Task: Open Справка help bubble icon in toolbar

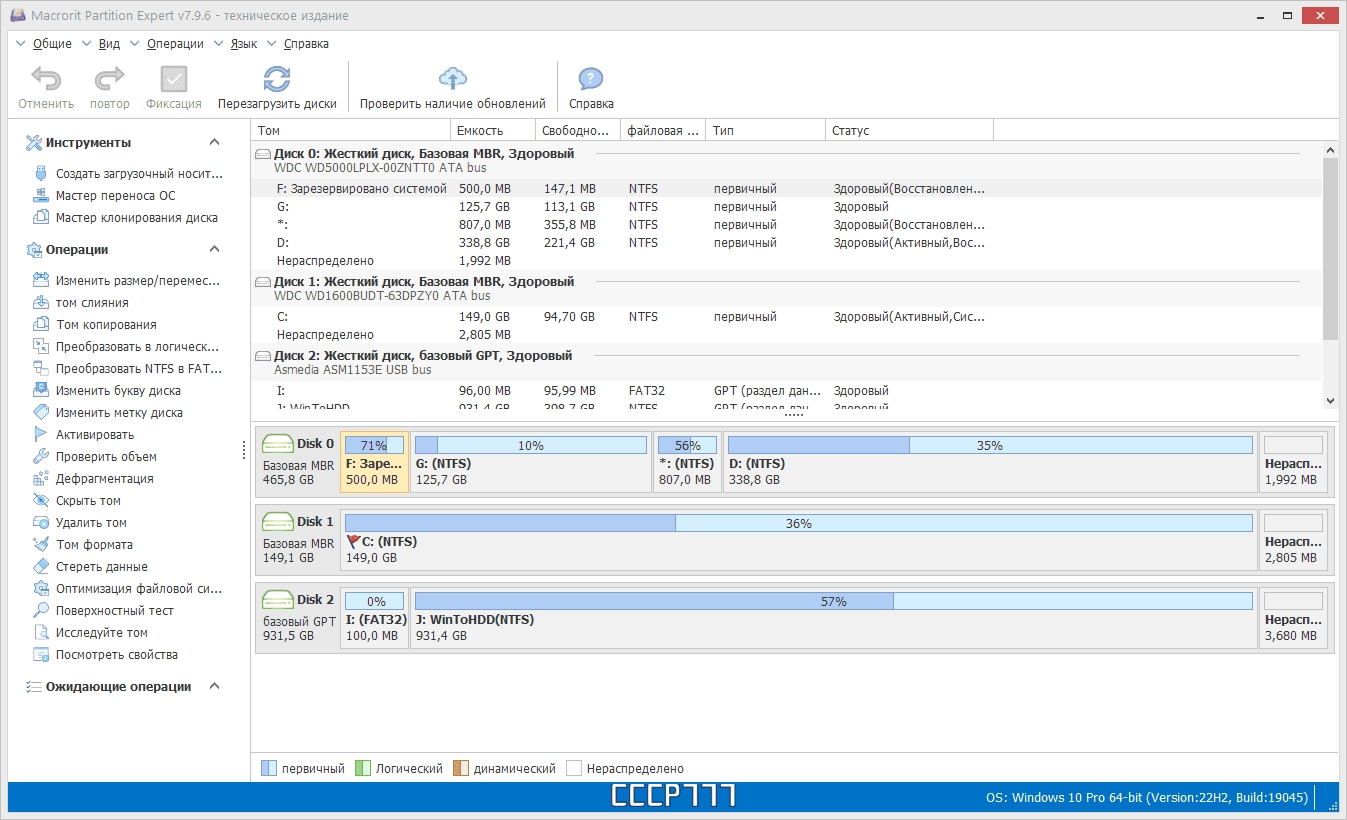Action: click(x=591, y=79)
